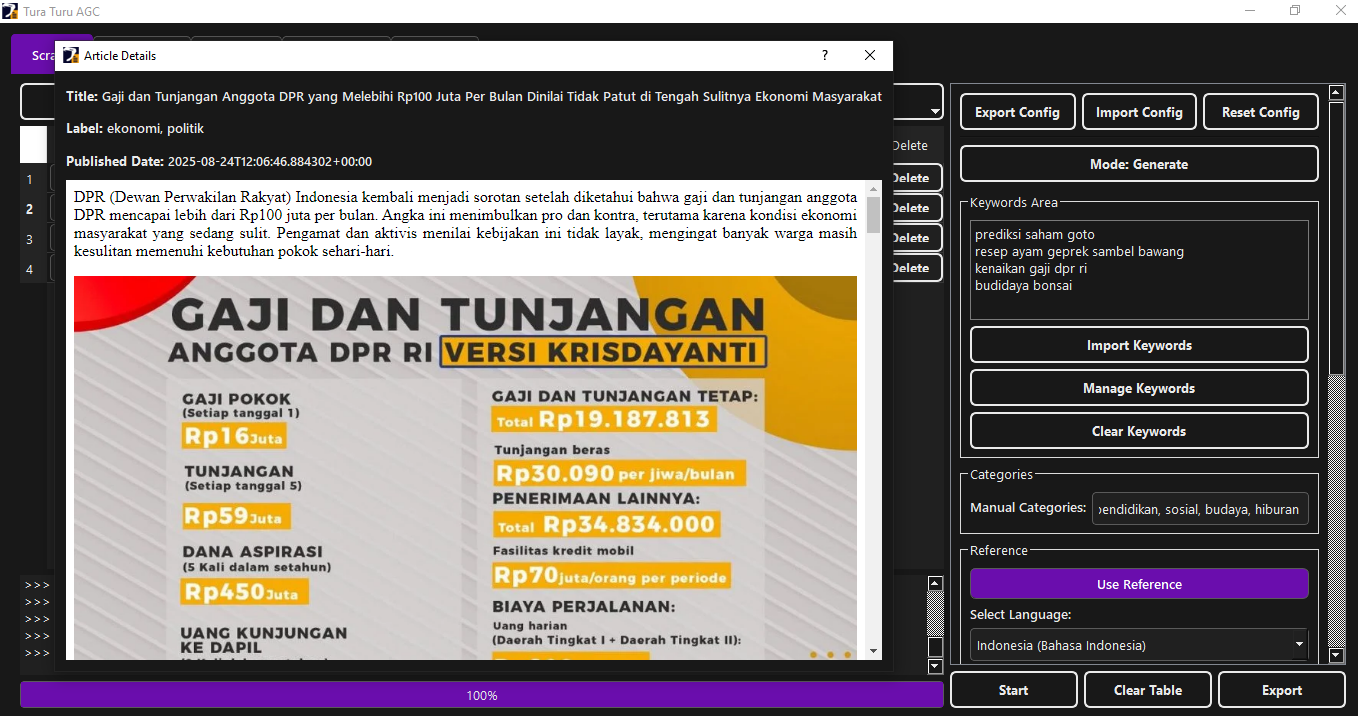Minimize the Tura Turu AGC window
The height and width of the screenshot is (716, 1358).
1251,11
